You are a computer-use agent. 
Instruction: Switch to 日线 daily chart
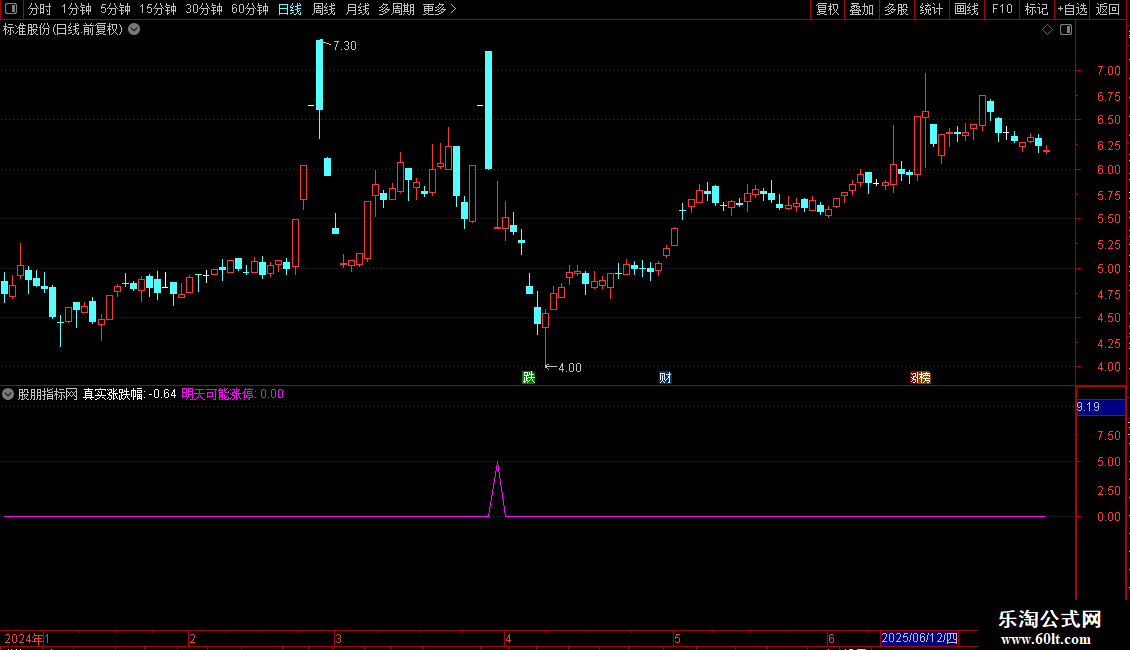(290, 9)
